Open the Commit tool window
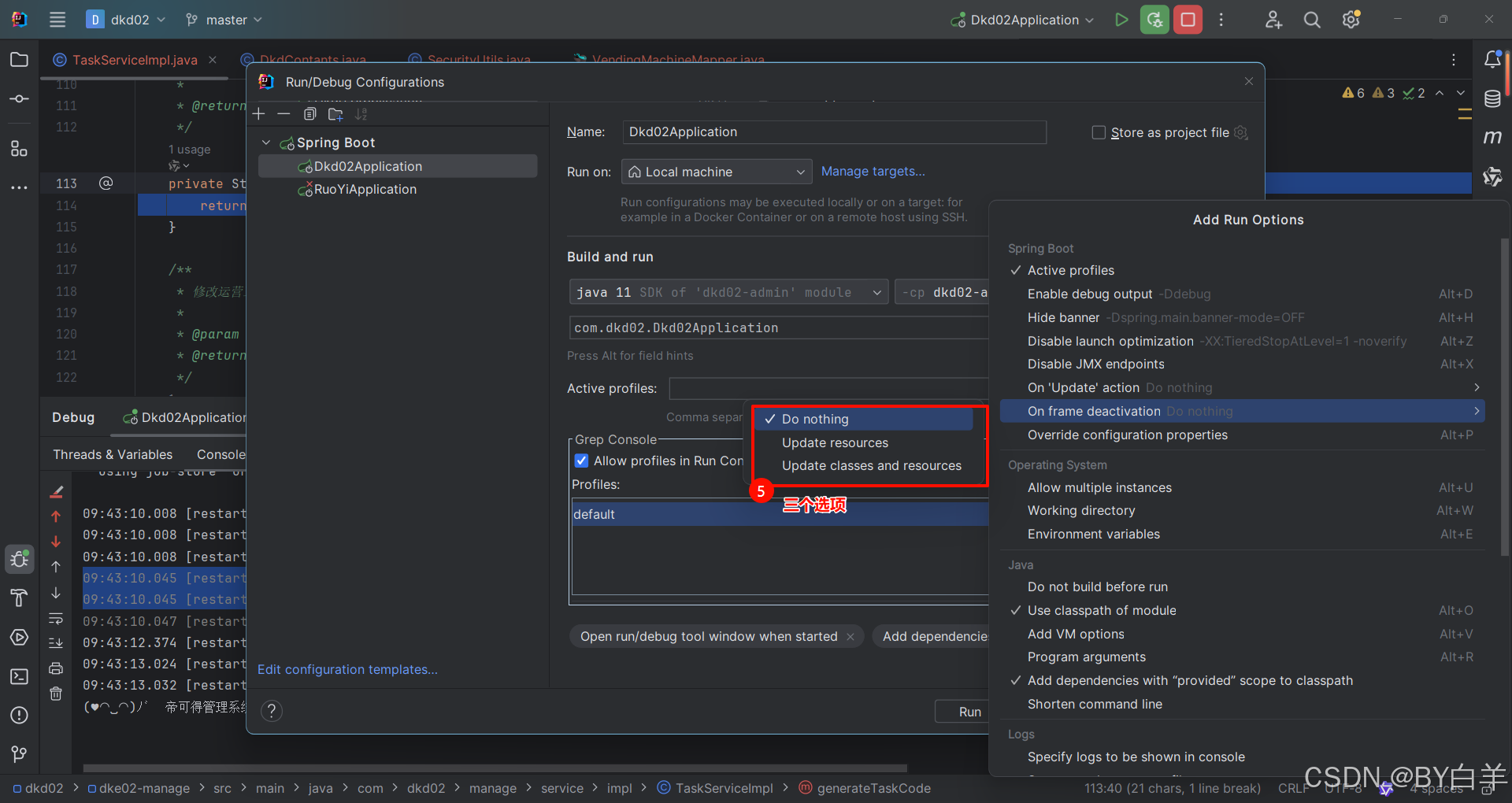The width and height of the screenshot is (1512, 803). pyautogui.click(x=20, y=99)
